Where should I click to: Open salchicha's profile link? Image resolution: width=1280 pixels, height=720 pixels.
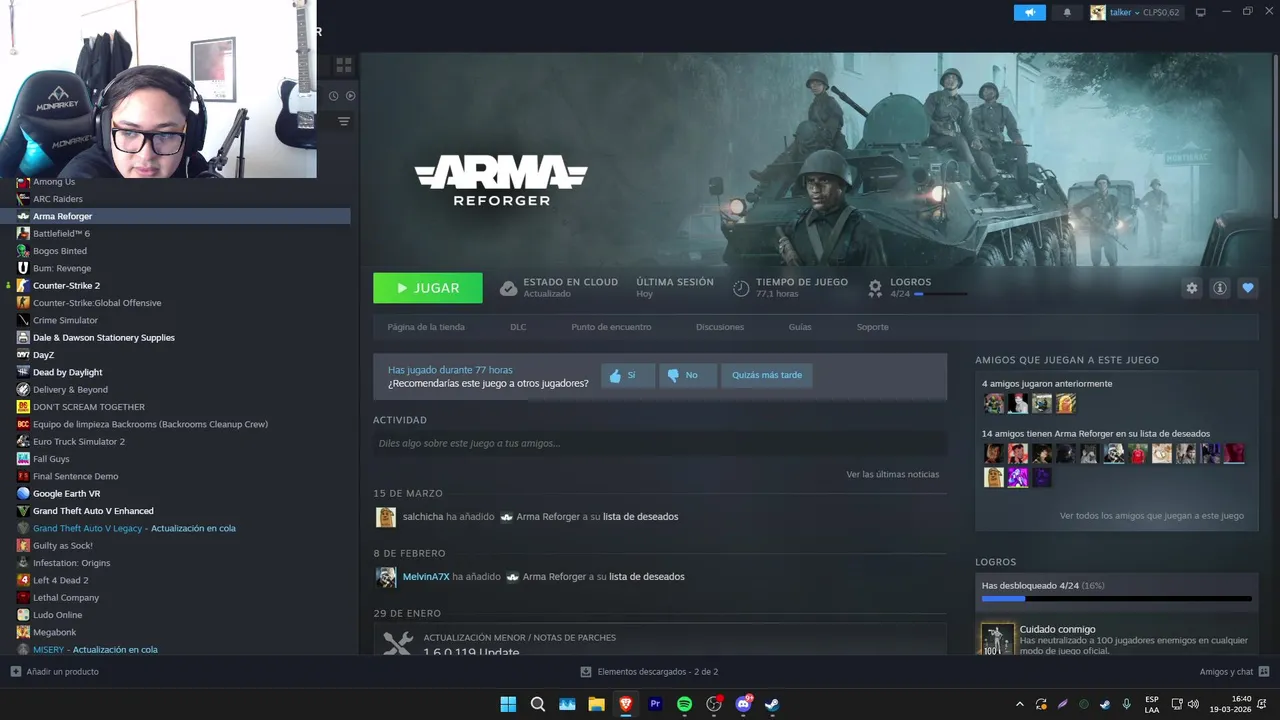click(423, 517)
